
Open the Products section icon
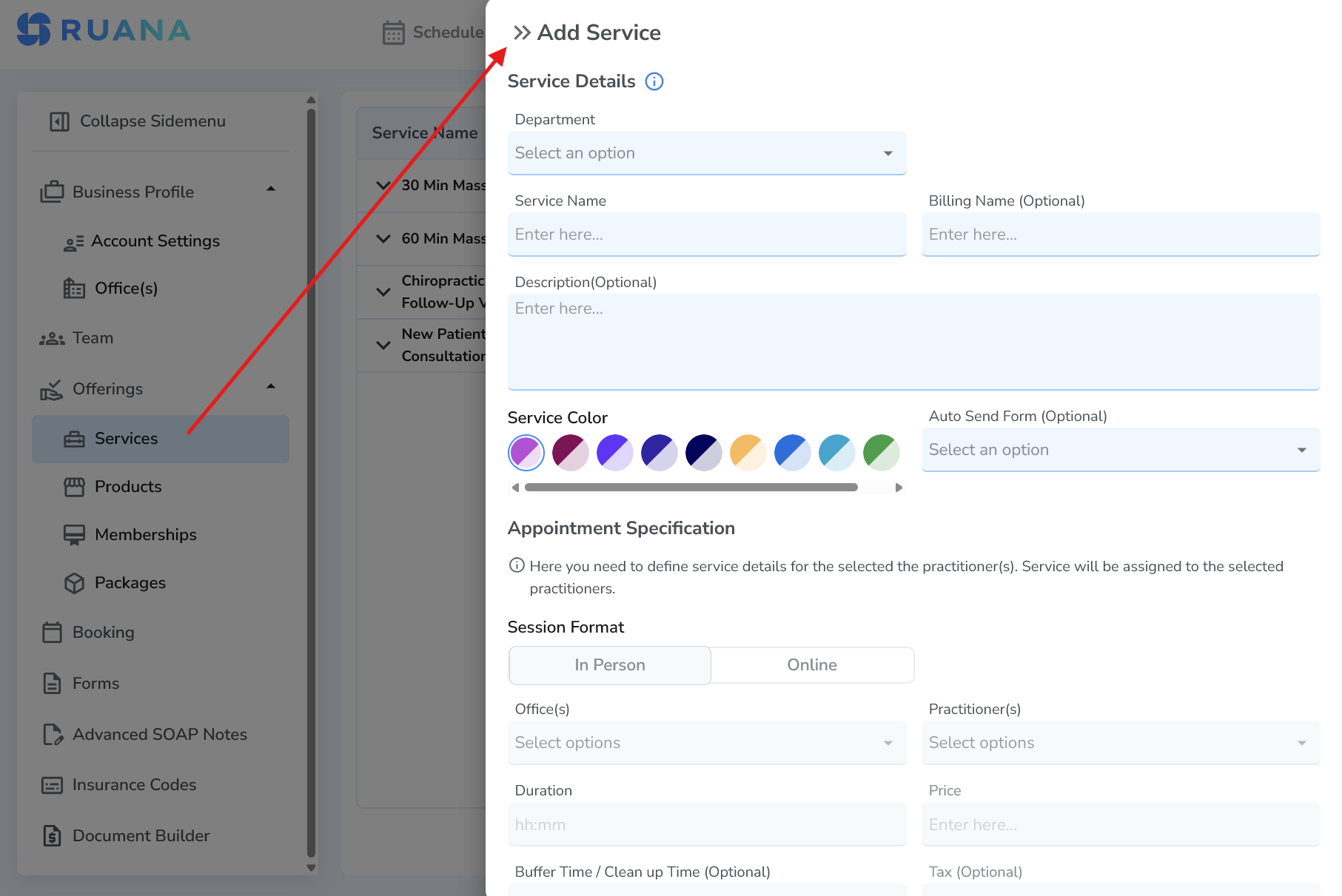click(x=75, y=486)
